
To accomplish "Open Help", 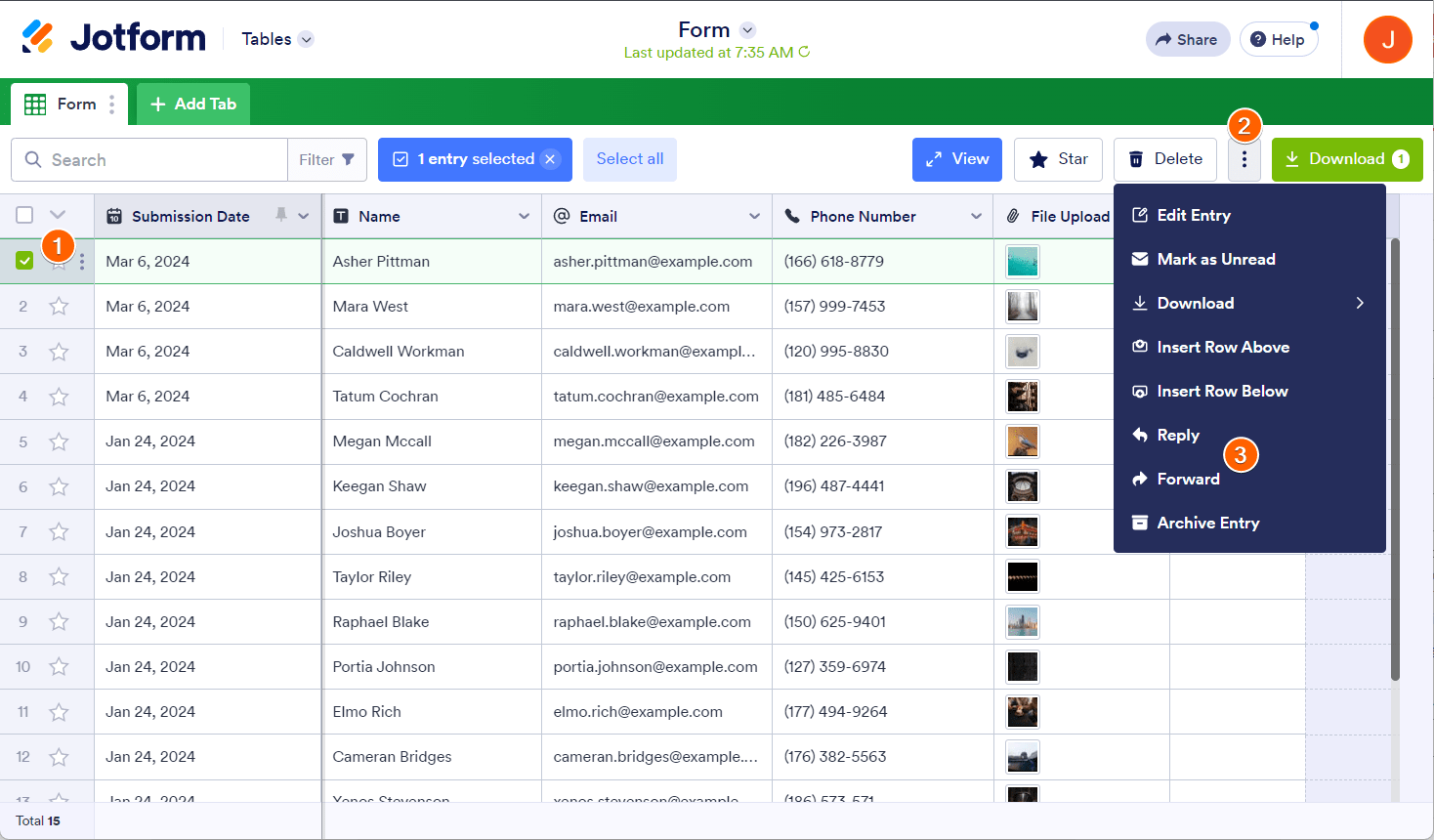I will tap(1278, 39).
